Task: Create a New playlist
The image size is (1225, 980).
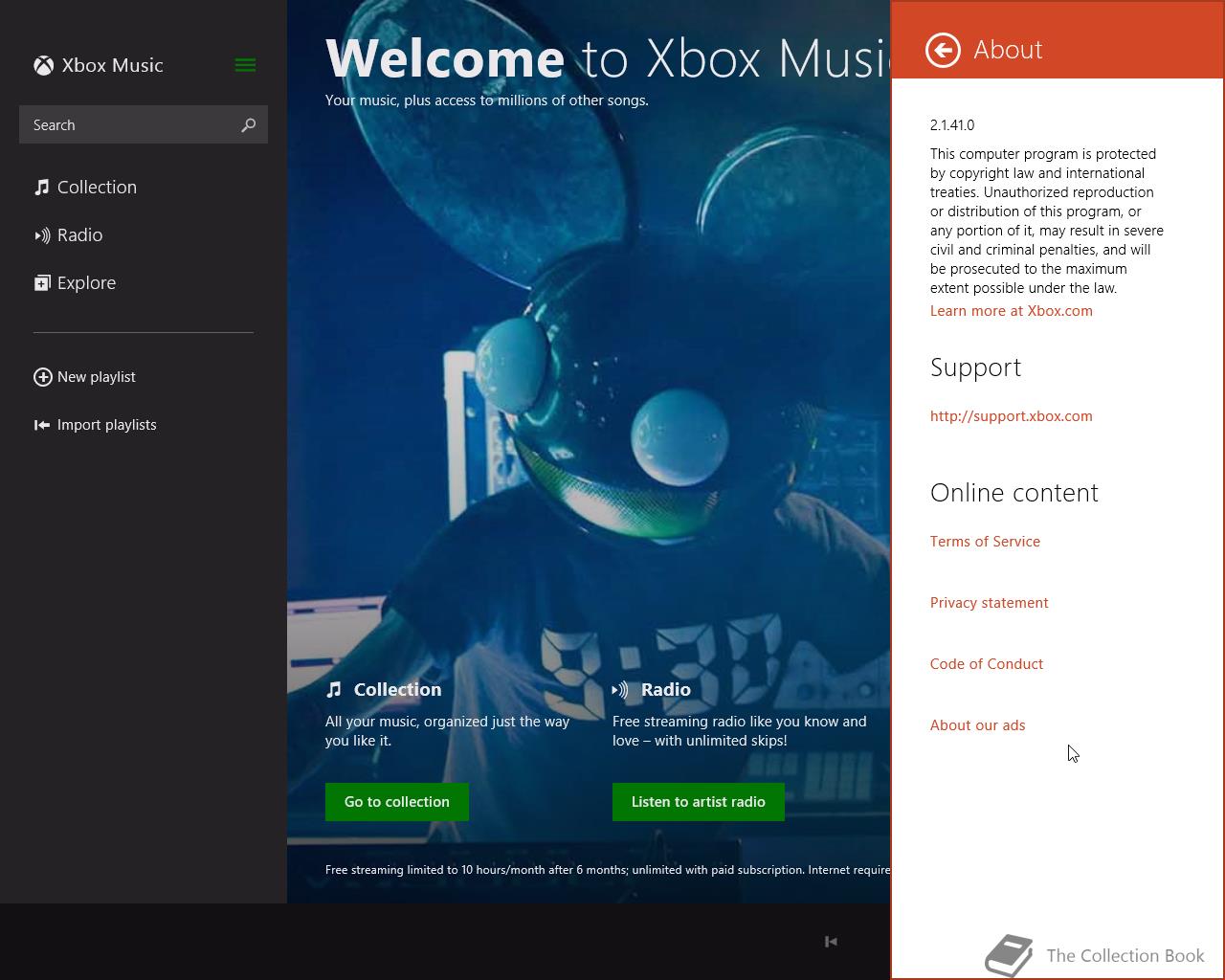Action: coord(96,377)
